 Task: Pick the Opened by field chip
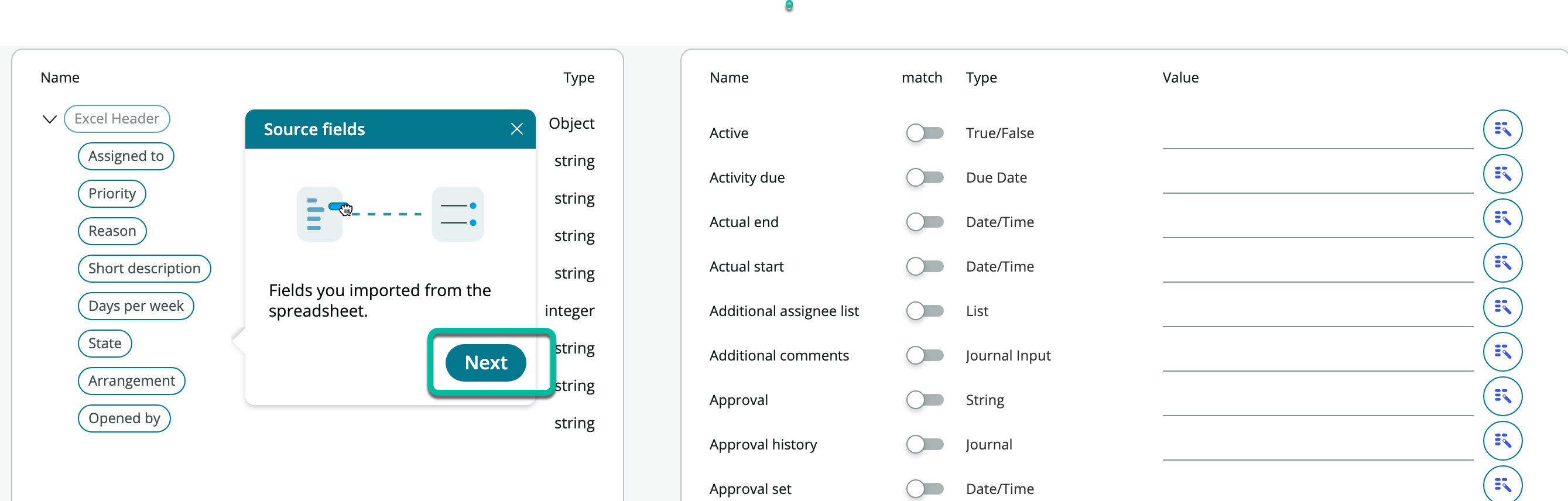tap(124, 418)
